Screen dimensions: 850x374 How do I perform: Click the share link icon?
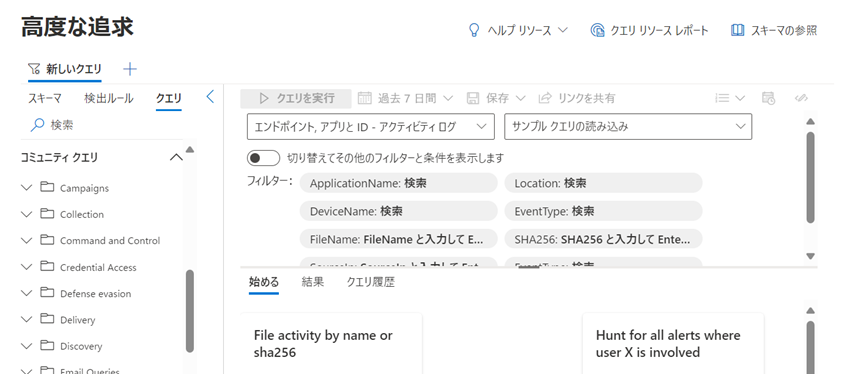[545, 98]
